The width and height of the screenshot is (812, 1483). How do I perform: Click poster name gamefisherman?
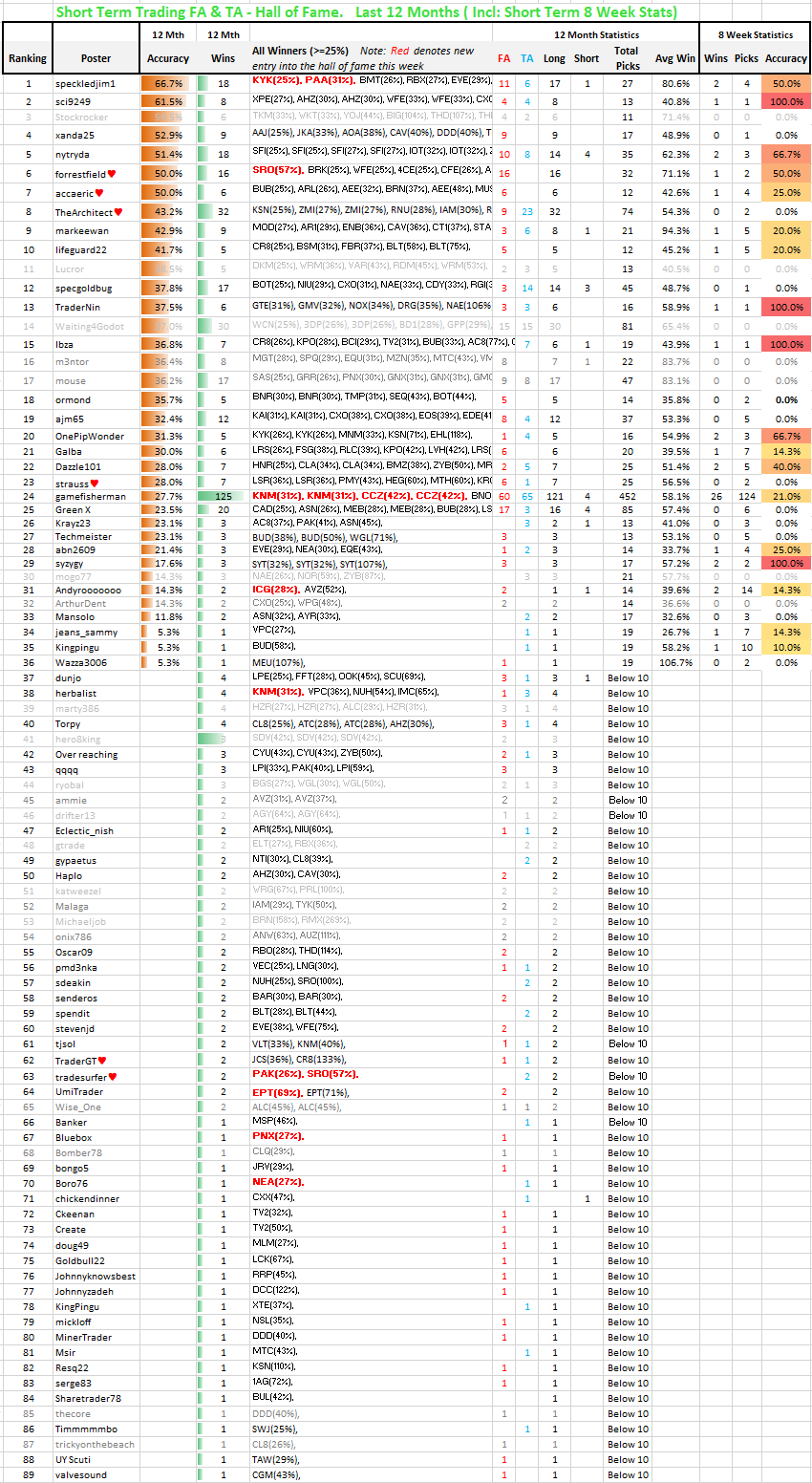coord(89,497)
